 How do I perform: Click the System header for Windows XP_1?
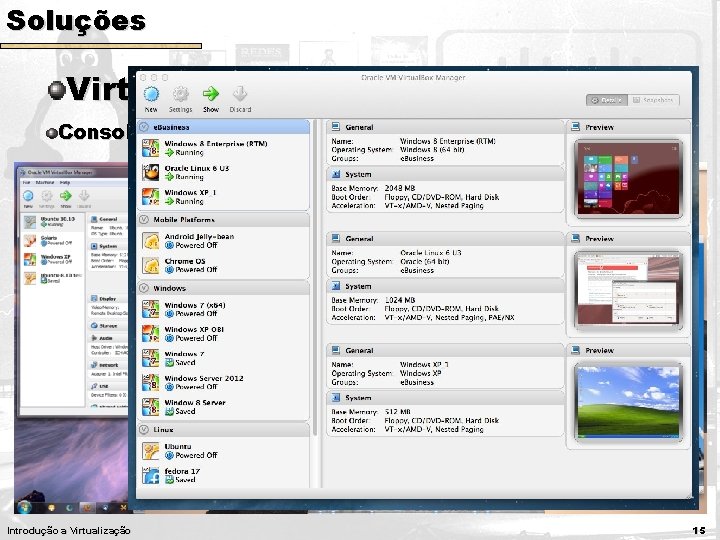click(x=444, y=398)
